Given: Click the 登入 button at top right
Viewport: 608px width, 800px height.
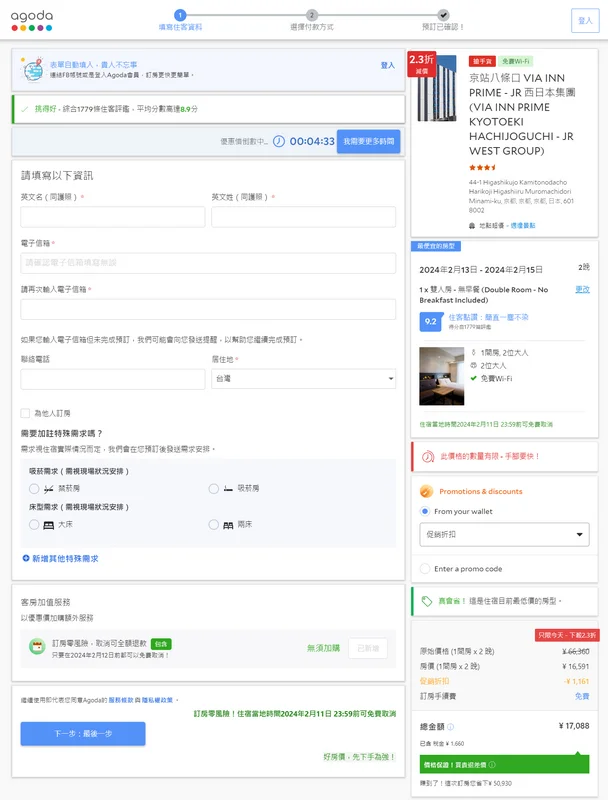Looking at the screenshot, I should click(585, 20).
